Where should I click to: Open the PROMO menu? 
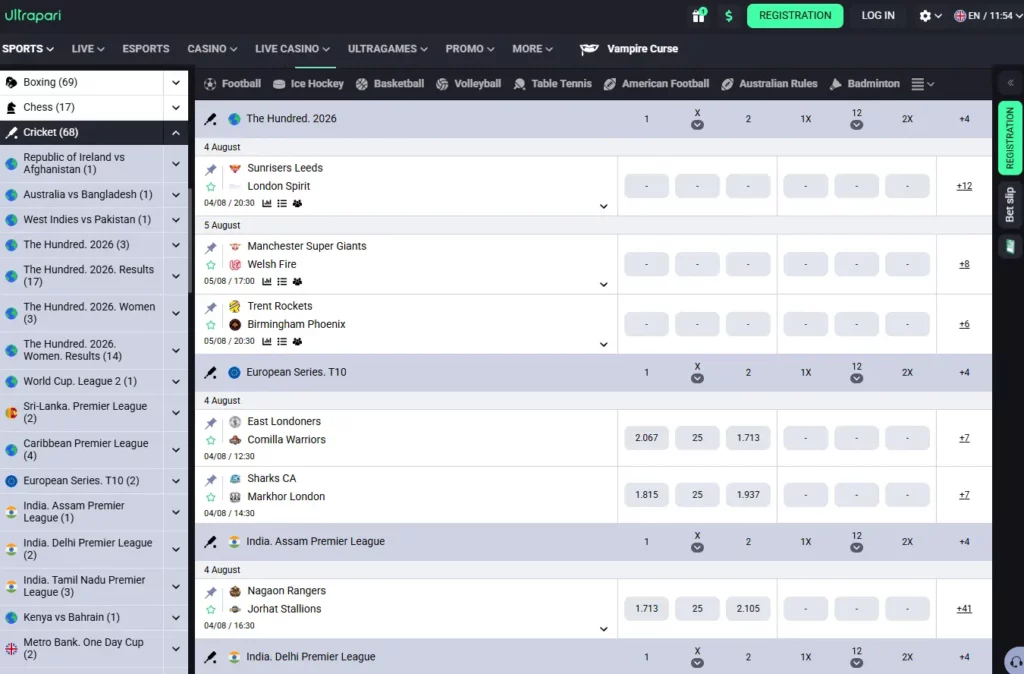point(470,49)
